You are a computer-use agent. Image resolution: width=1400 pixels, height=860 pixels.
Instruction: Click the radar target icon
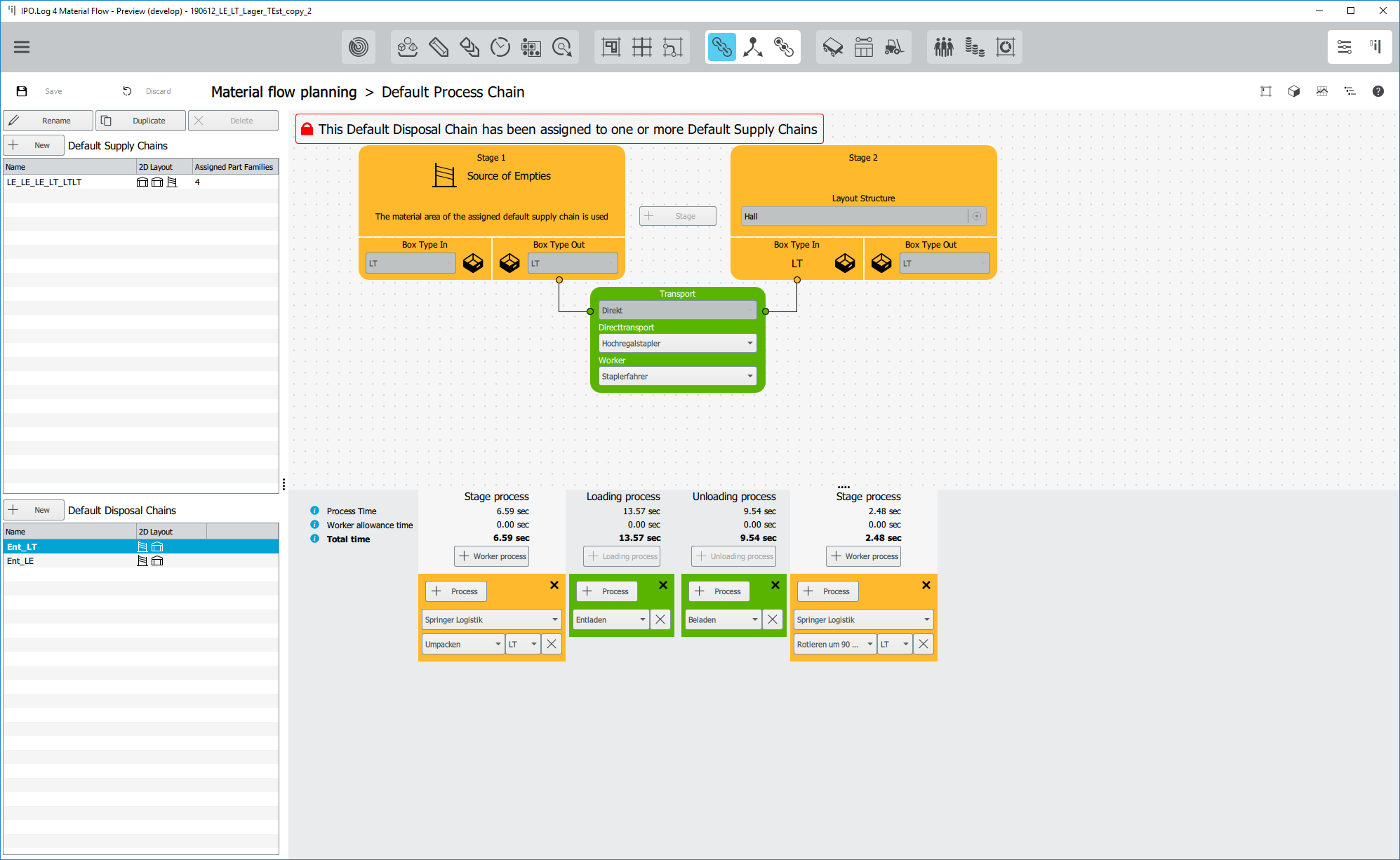(x=358, y=47)
